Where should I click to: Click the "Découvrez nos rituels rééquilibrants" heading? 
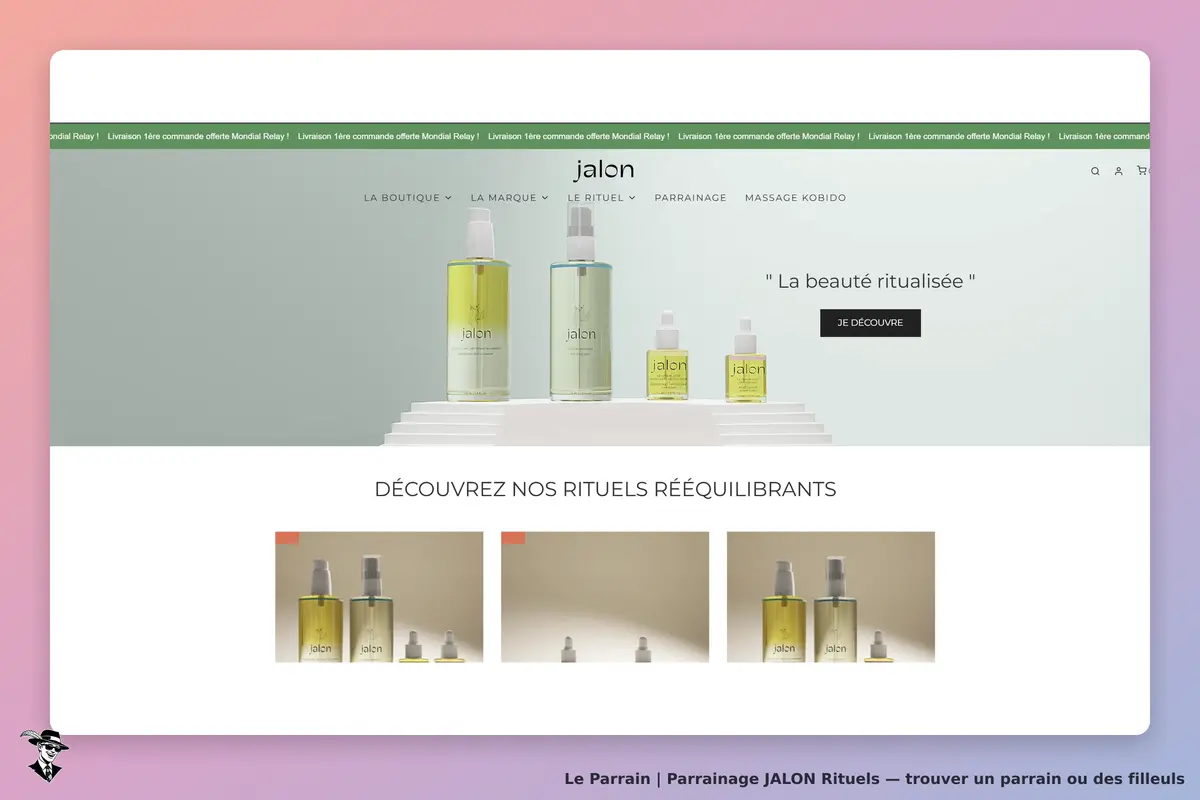click(x=605, y=489)
